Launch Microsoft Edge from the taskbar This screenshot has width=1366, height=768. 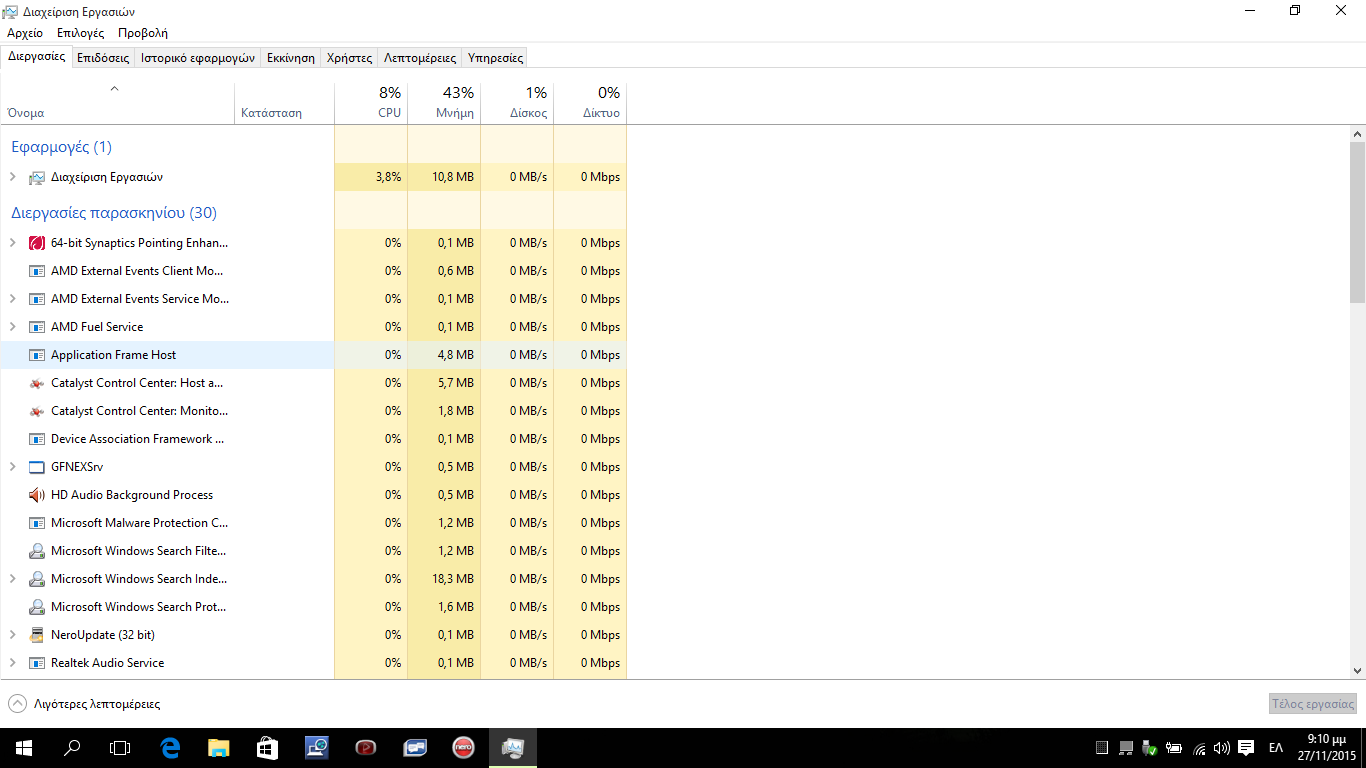coord(170,748)
